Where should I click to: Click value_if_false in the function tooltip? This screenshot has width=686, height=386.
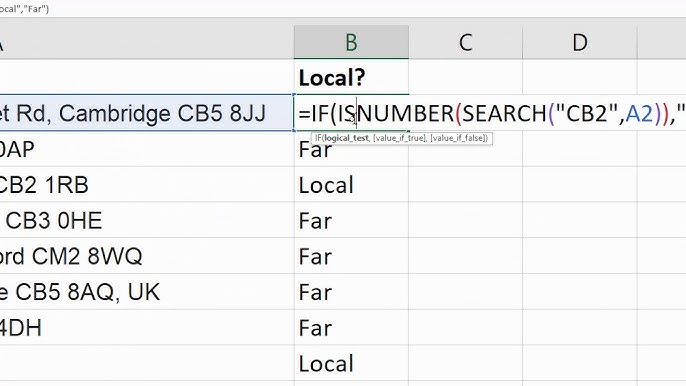tap(458, 138)
